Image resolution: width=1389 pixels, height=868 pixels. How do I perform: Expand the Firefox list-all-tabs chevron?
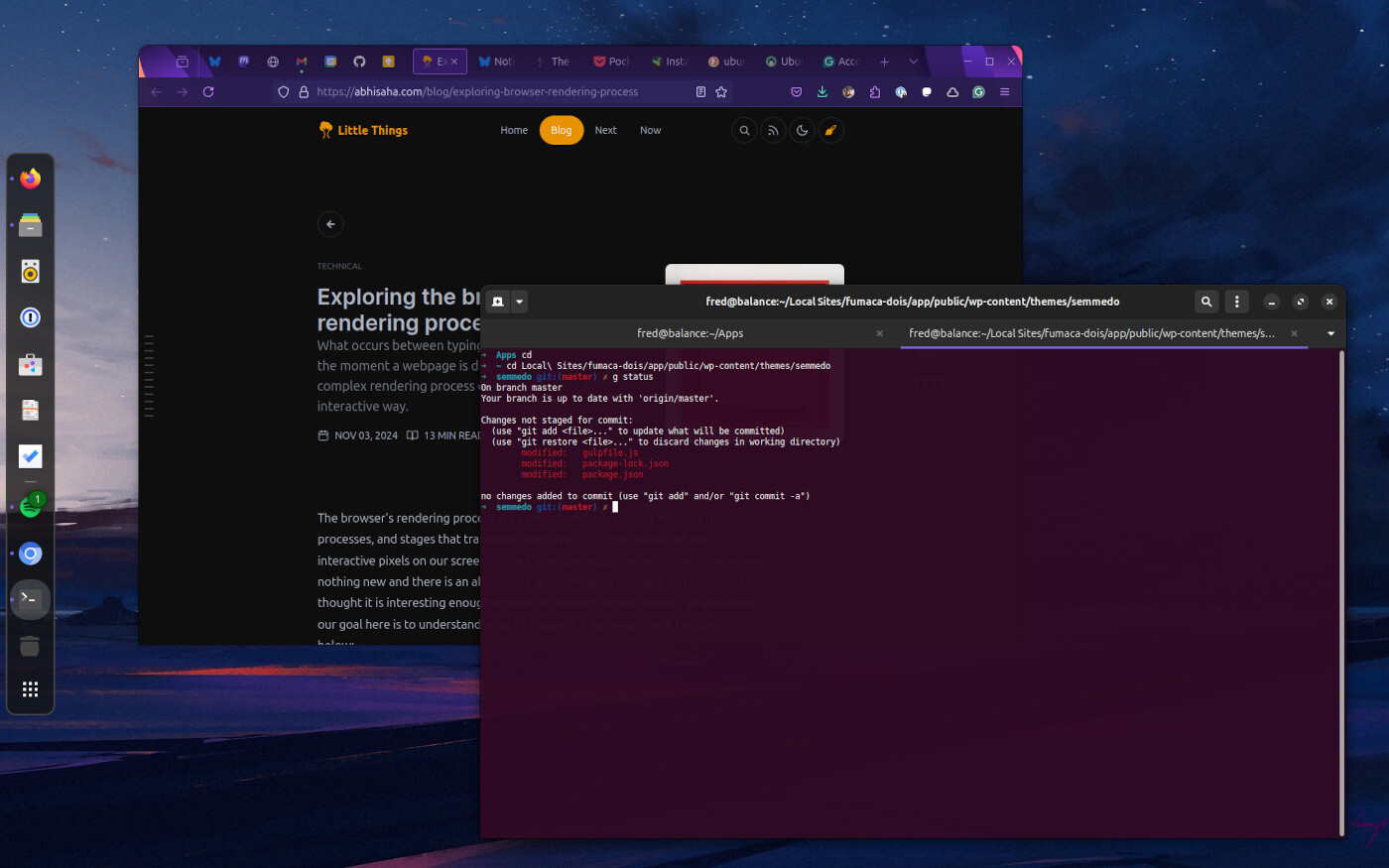pyautogui.click(x=913, y=62)
